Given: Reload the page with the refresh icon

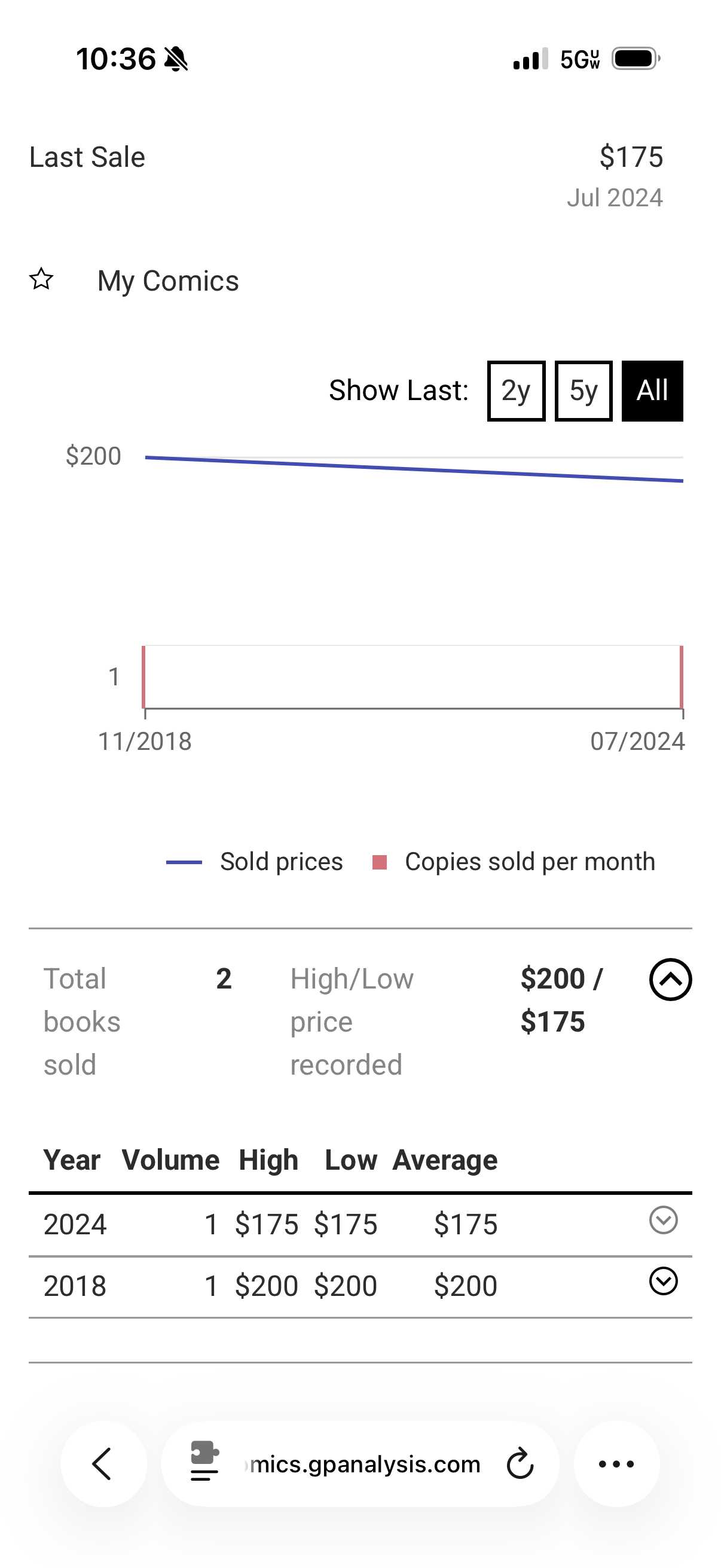Looking at the screenshot, I should point(520,1464).
